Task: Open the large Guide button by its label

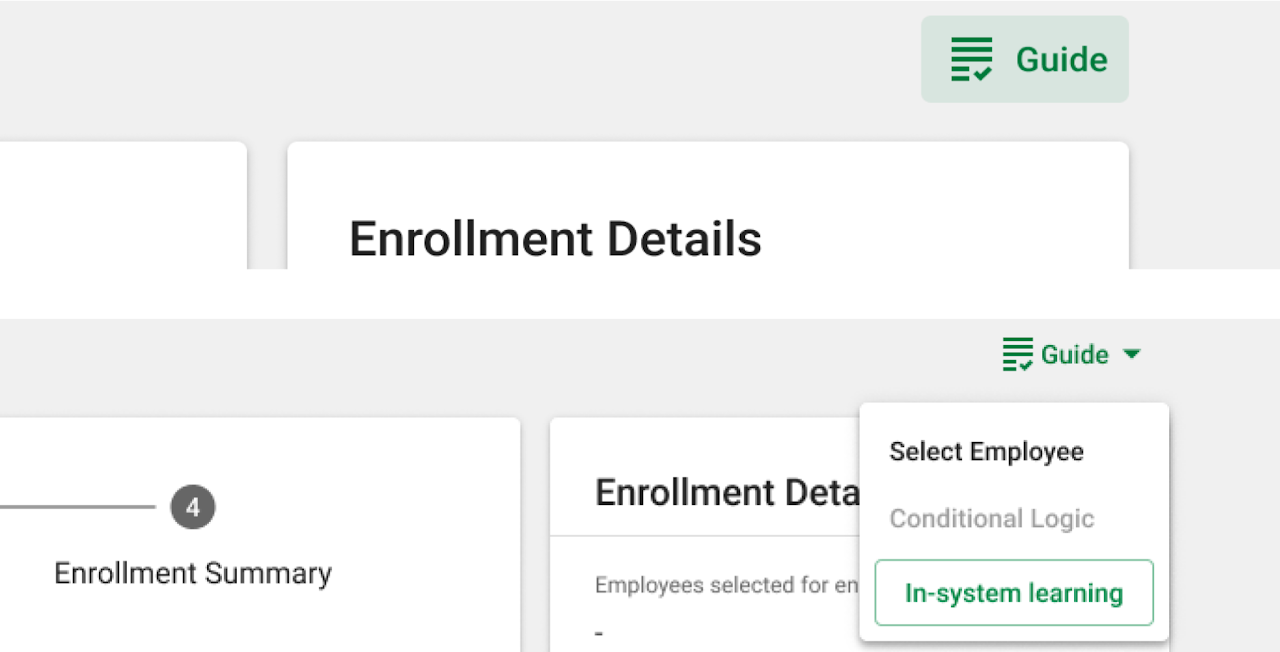Action: tap(1061, 60)
